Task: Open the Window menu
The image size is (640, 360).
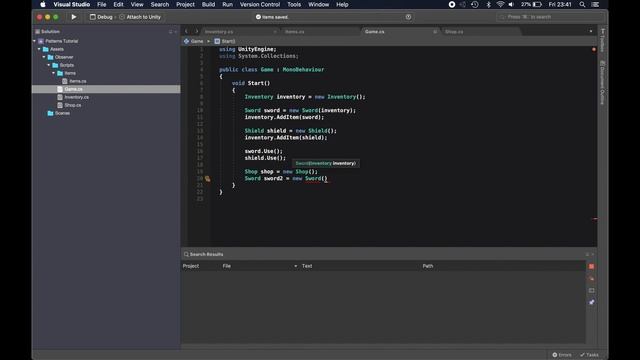Action: 318,4
